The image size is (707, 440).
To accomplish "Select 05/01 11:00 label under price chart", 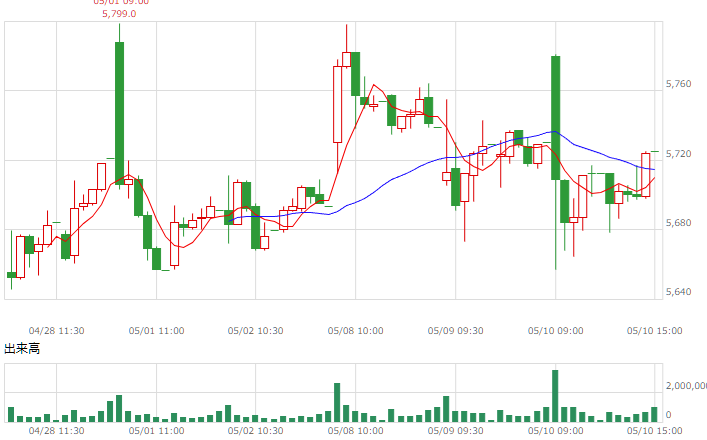I will coord(156,331).
